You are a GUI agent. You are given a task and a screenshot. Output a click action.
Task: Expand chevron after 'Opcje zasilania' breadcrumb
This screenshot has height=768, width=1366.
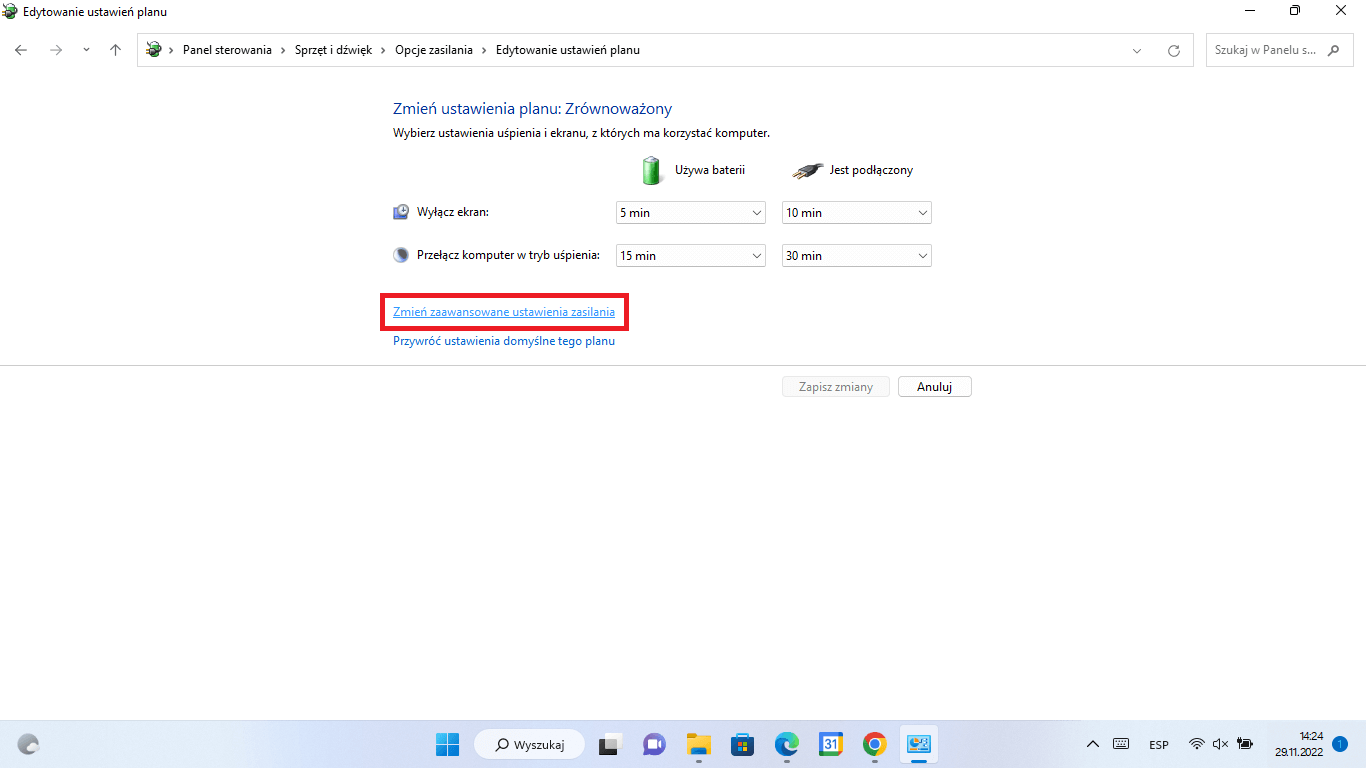click(x=485, y=50)
